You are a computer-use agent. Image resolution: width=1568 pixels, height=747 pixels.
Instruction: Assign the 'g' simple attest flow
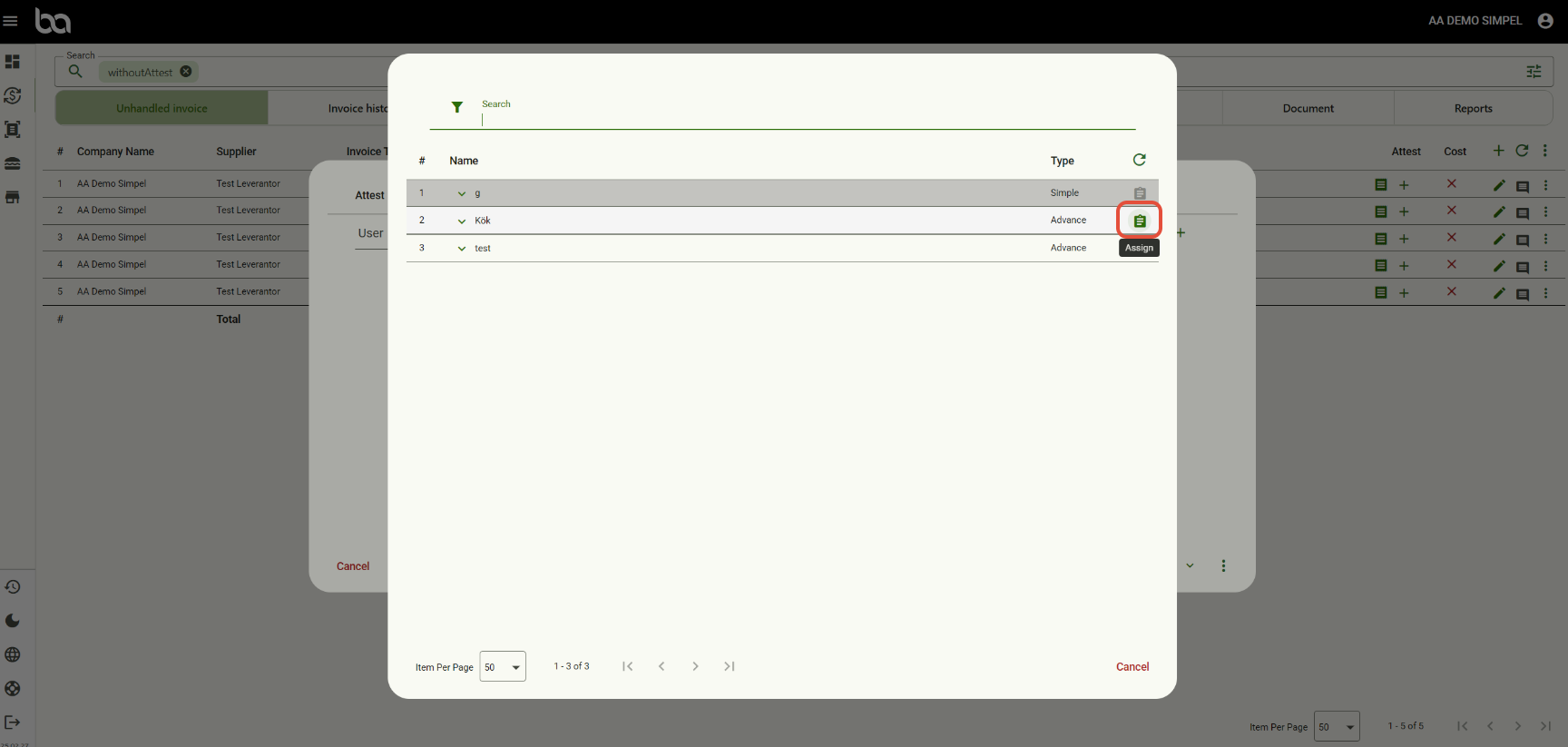point(1140,193)
